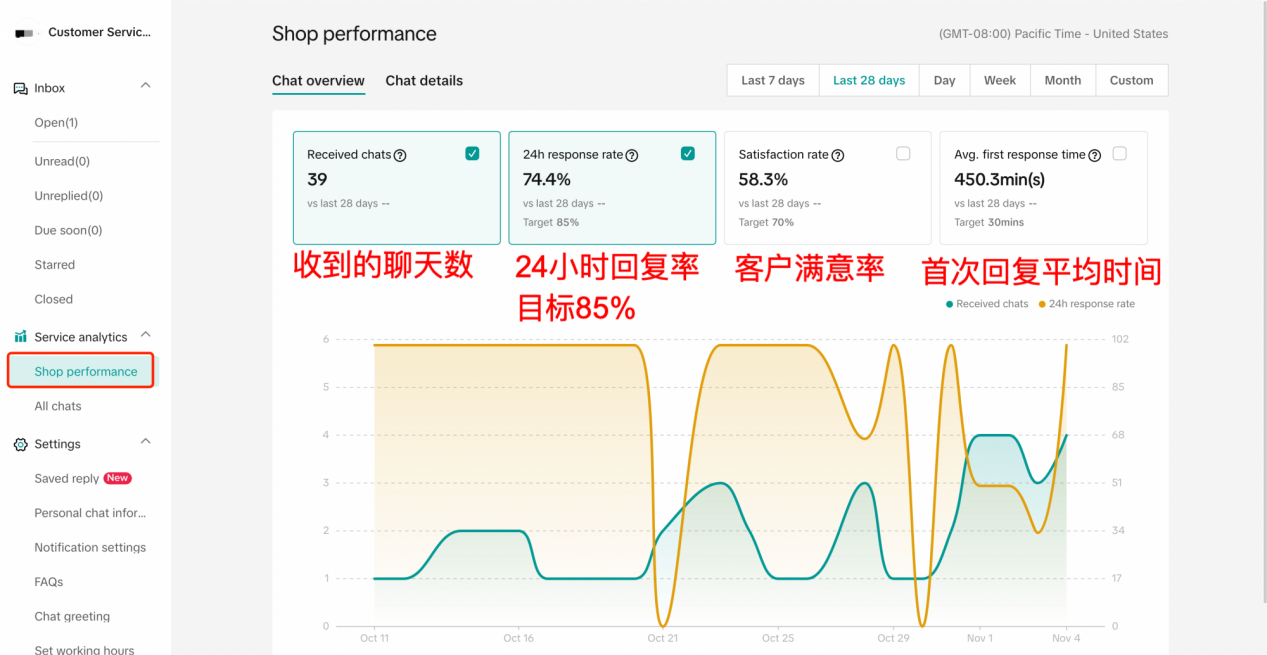Uncheck the Received chats checkbox

click(x=472, y=154)
